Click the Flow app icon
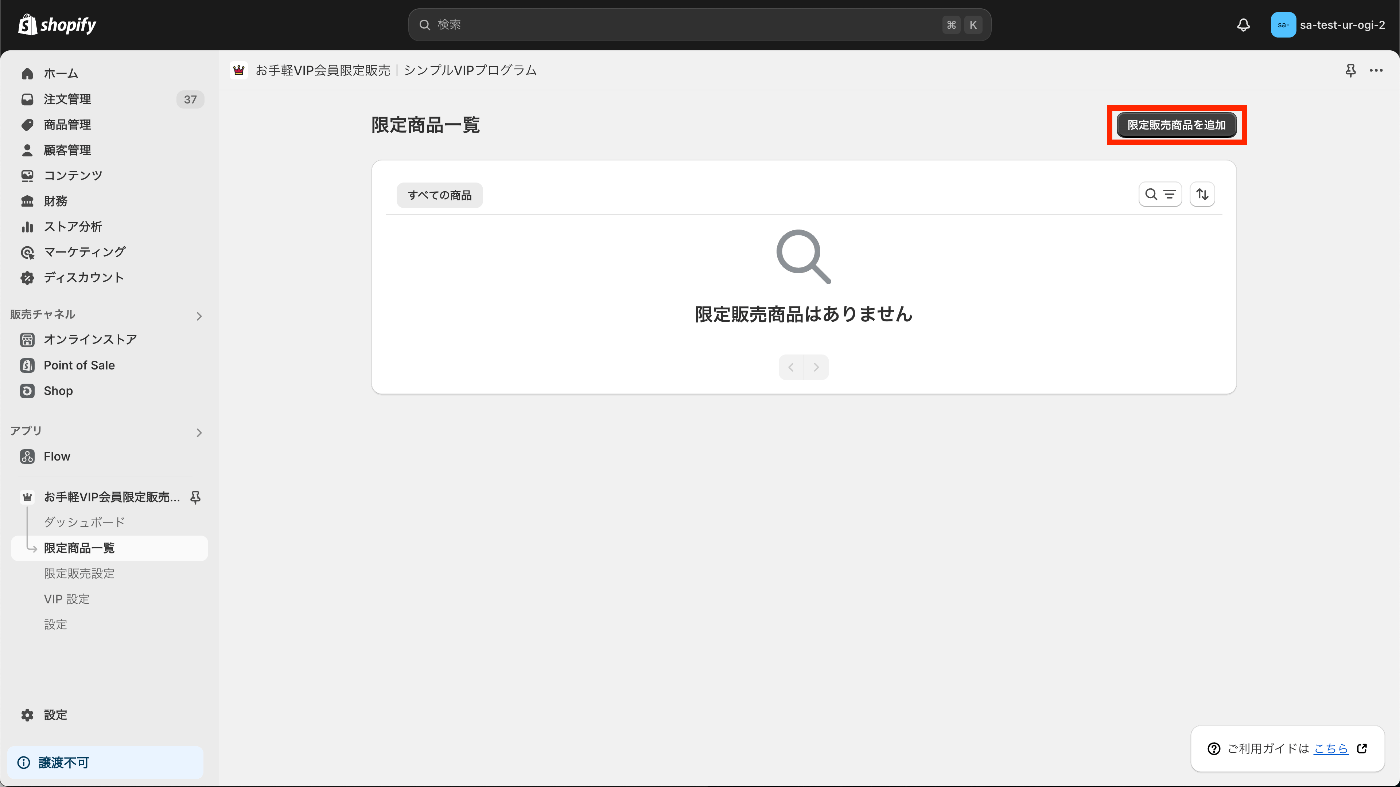Image resolution: width=1400 pixels, height=787 pixels. [x=27, y=457]
